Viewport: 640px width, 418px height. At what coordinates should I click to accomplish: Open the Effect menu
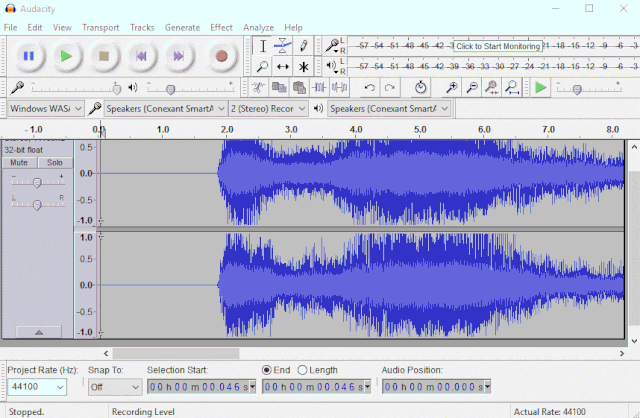click(222, 27)
